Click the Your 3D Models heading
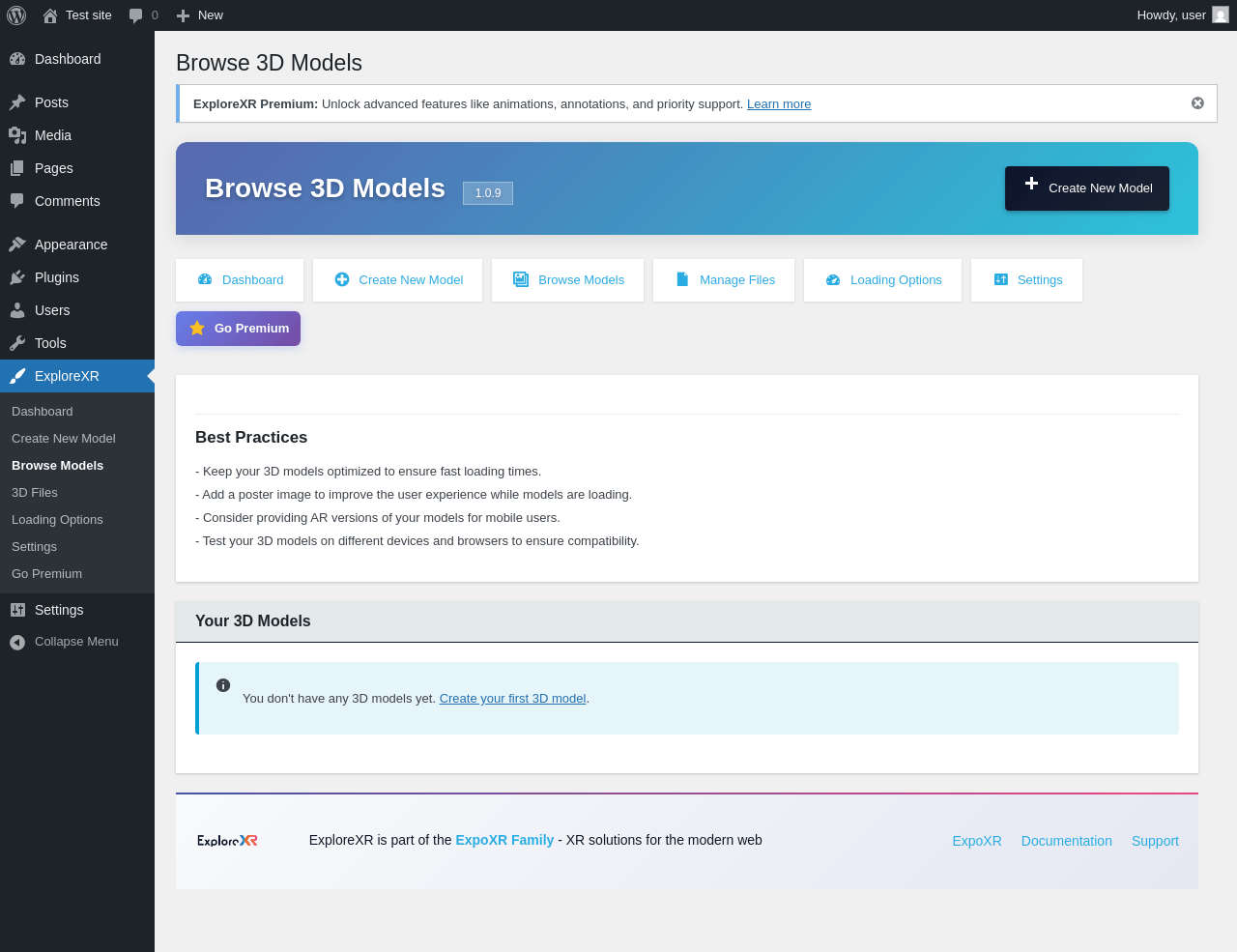 coord(253,621)
